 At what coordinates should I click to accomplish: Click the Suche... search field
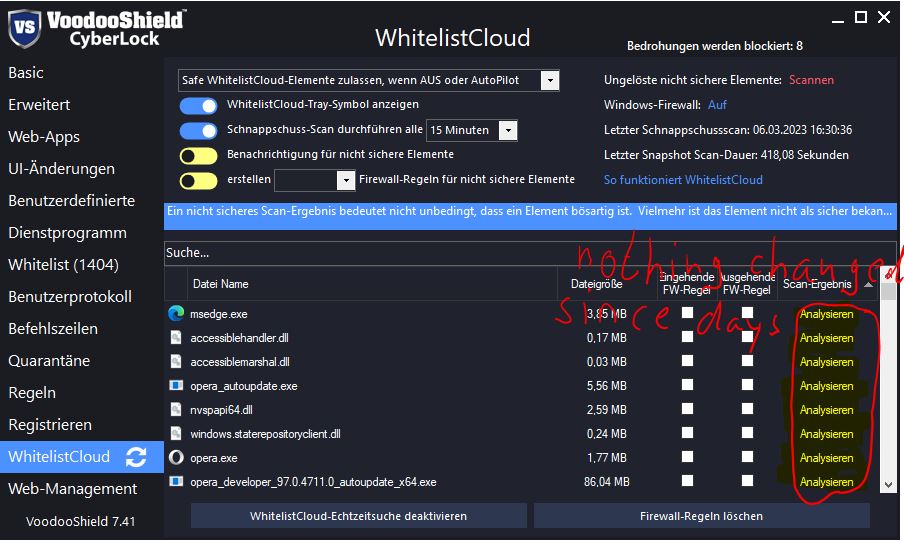530,253
